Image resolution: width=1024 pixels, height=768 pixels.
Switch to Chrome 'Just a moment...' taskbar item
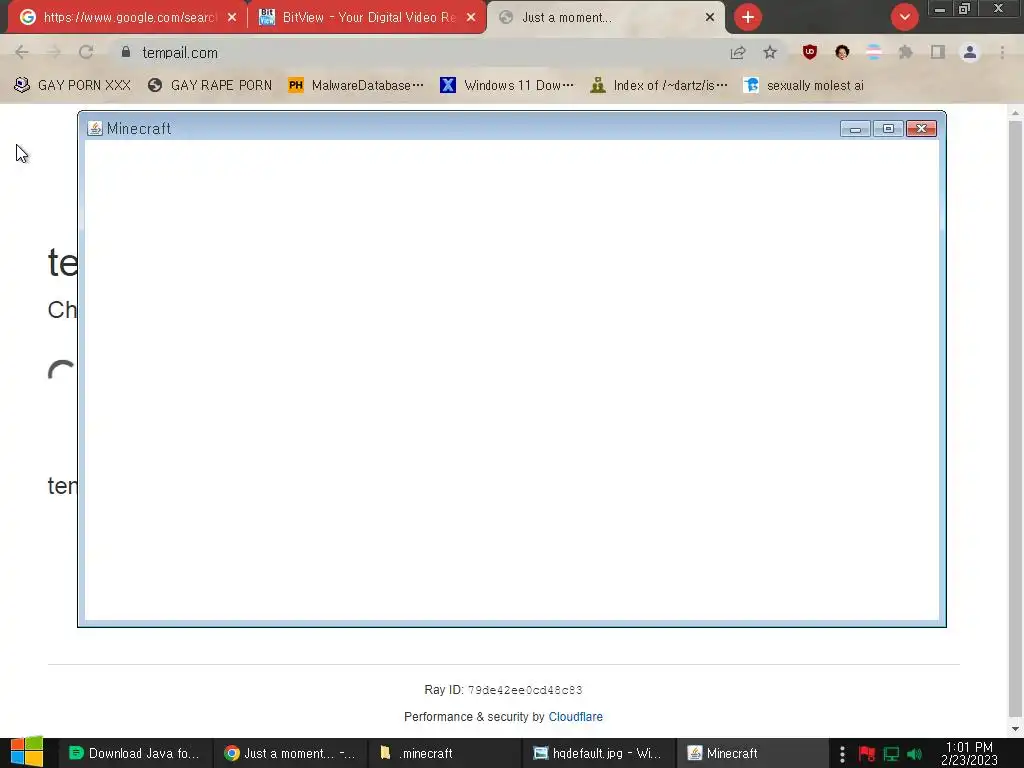[x=291, y=754]
